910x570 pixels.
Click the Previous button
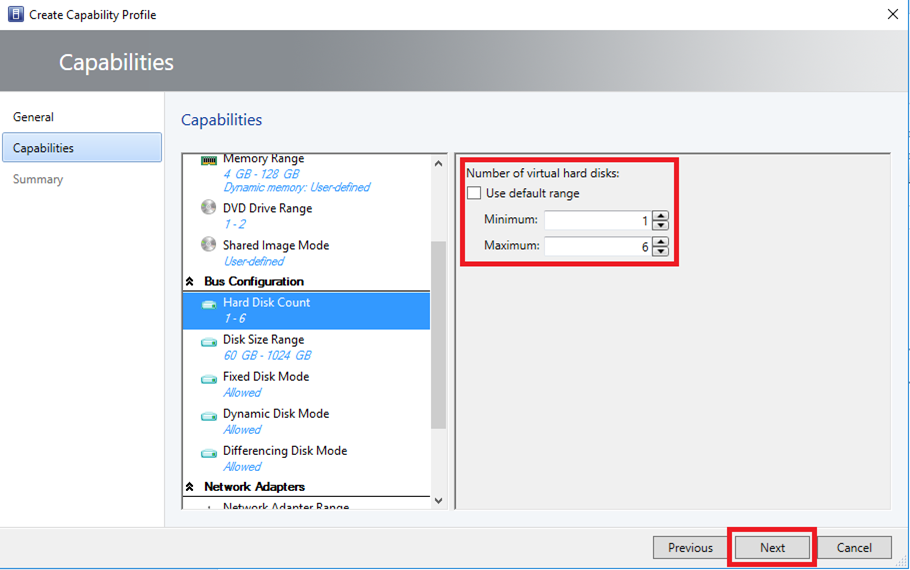pyautogui.click(x=690, y=547)
